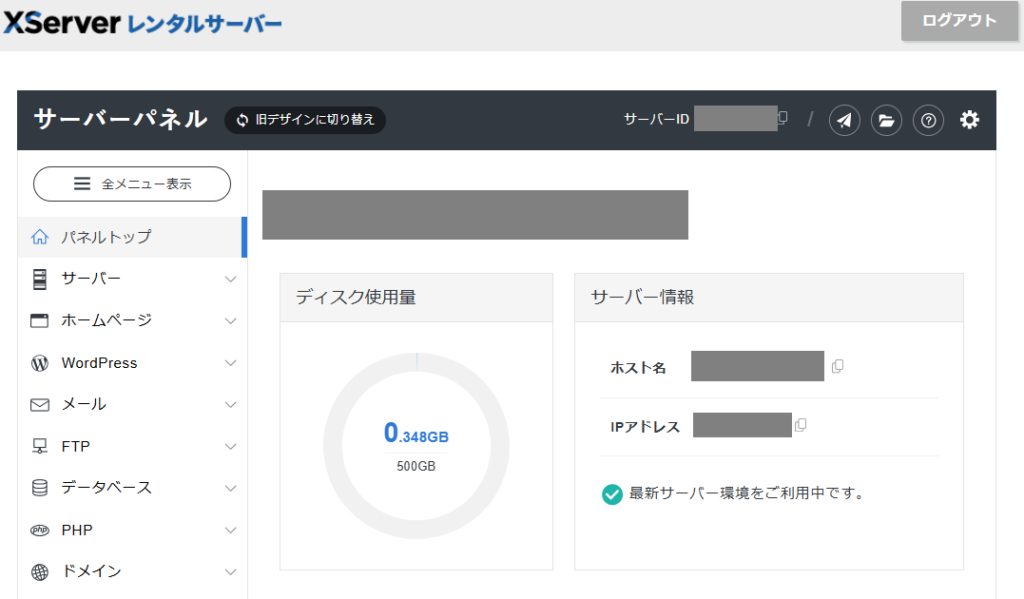Open the ドメイン sidebar menu item
1024x599 pixels.
pos(91,571)
